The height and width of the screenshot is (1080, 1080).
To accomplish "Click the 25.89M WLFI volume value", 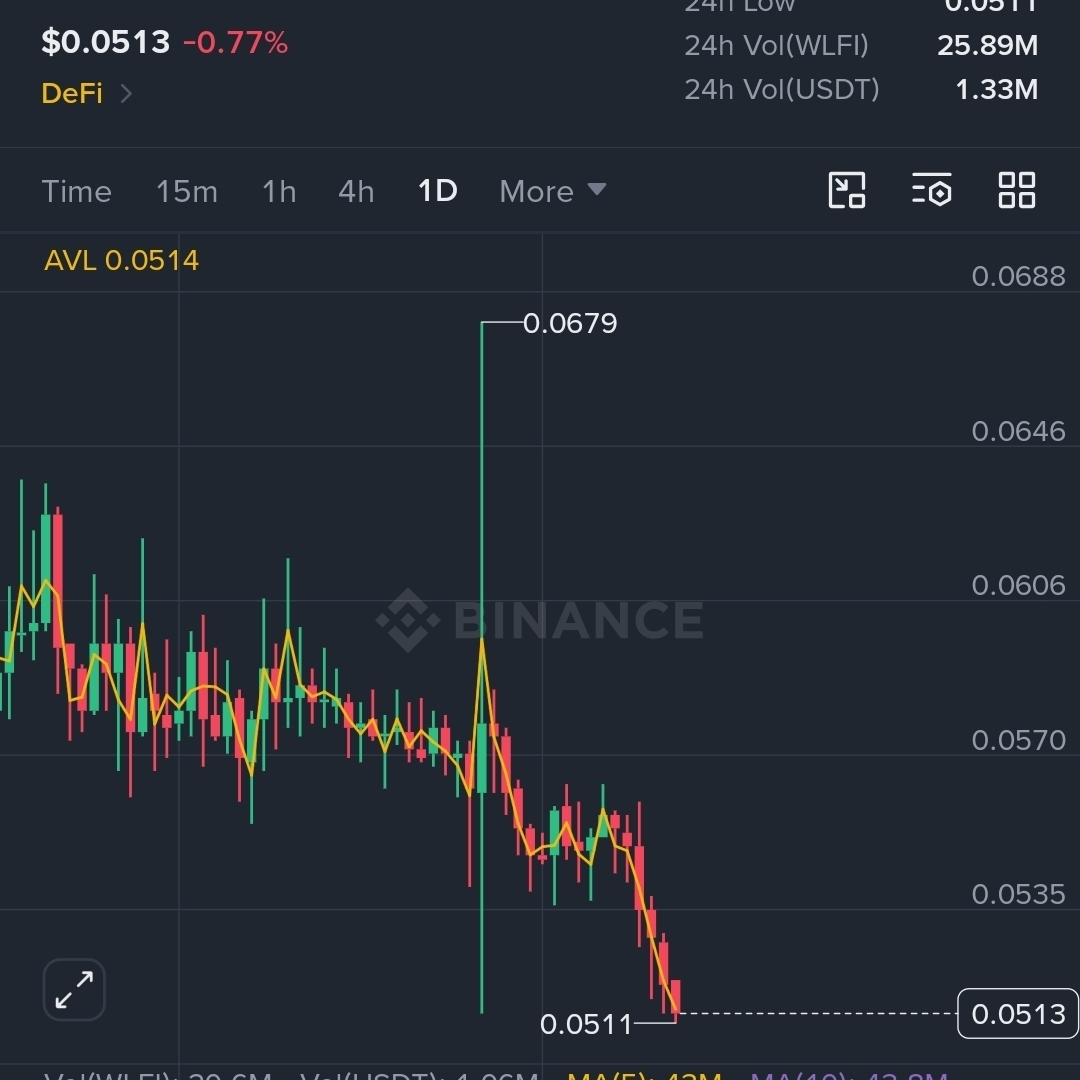I will click(987, 45).
